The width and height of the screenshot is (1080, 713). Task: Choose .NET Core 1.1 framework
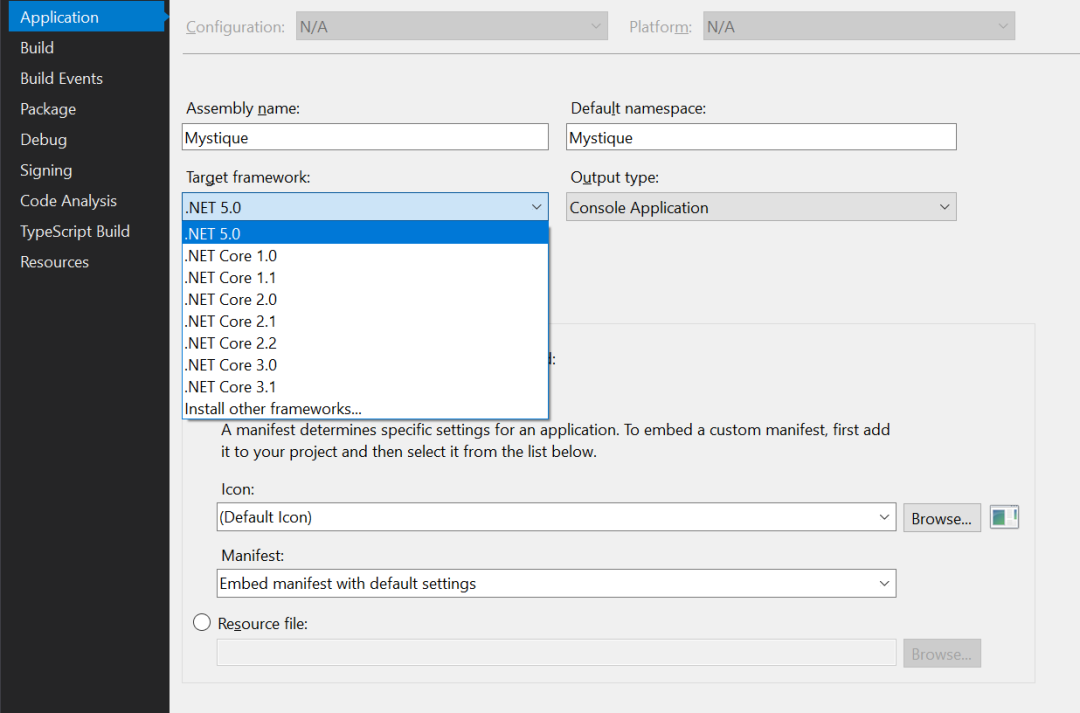(x=365, y=278)
